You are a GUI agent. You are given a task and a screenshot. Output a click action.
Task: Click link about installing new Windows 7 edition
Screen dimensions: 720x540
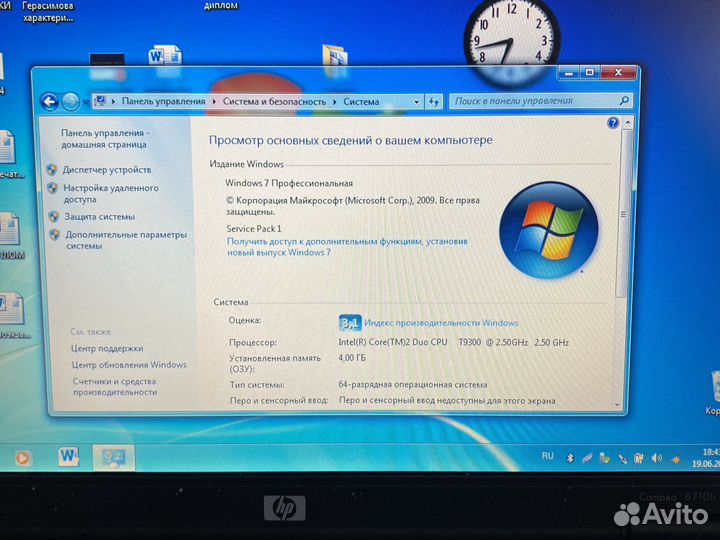pos(347,247)
